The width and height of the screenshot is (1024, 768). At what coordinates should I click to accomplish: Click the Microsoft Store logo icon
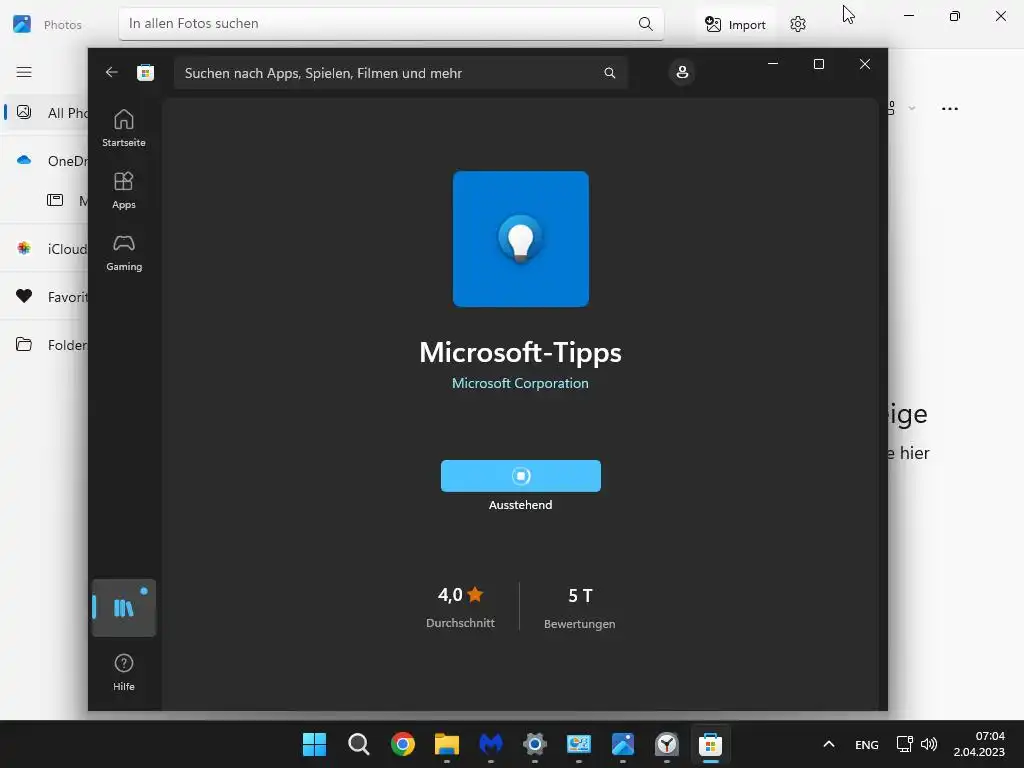tap(145, 72)
